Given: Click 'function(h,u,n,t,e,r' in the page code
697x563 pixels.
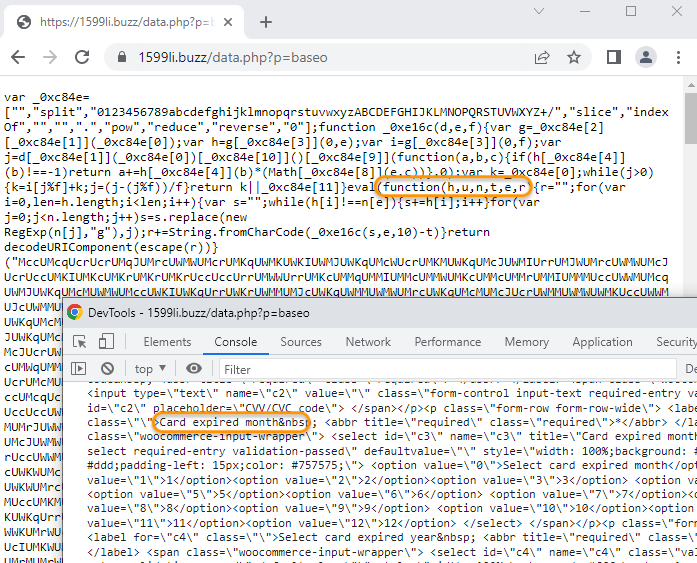Looking at the screenshot, I should pos(454,187).
